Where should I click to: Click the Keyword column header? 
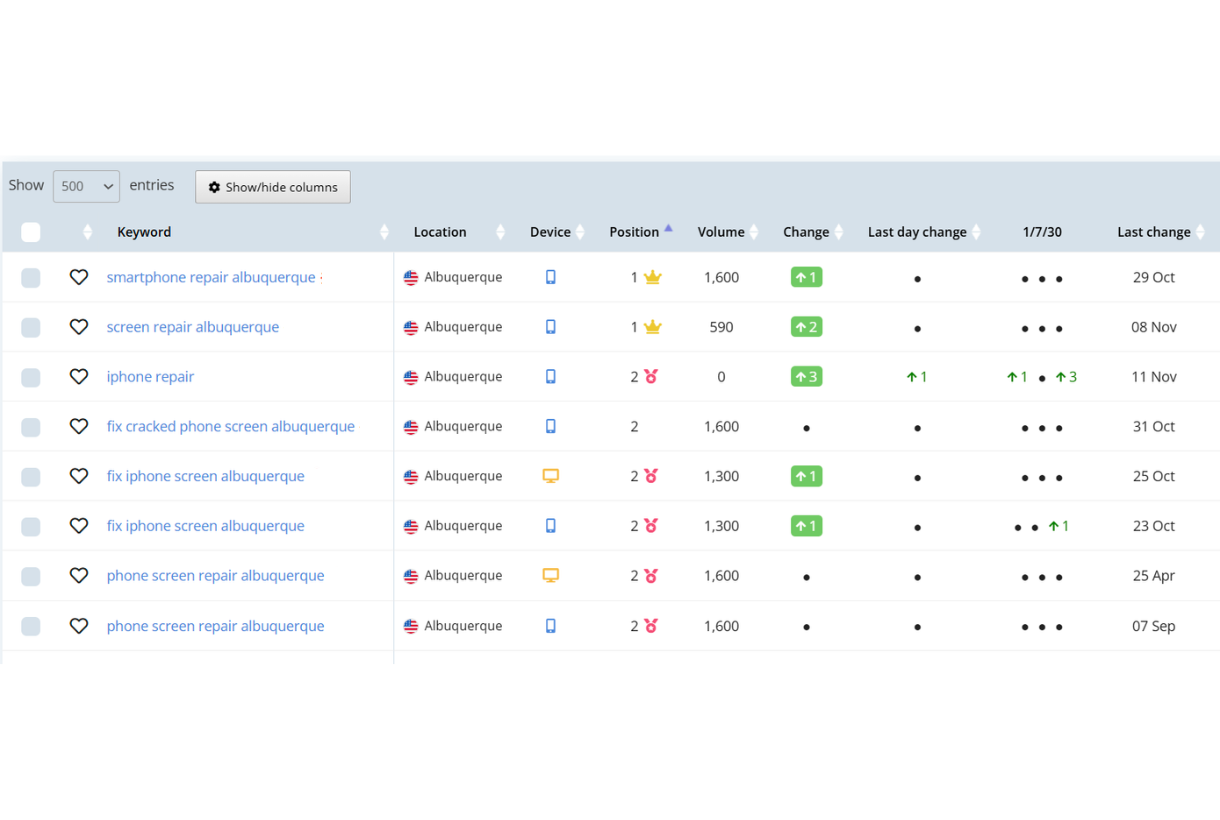tap(144, 231)
